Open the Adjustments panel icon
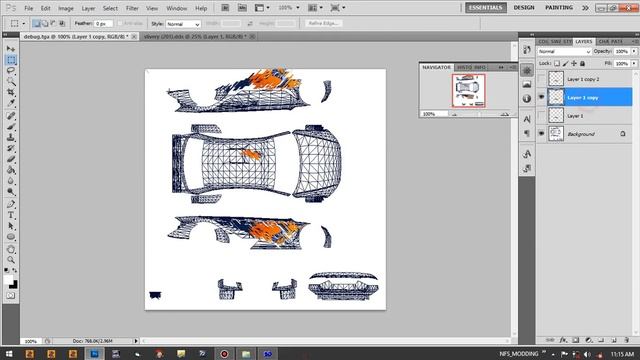640x360 pixels. coord(527,70)
